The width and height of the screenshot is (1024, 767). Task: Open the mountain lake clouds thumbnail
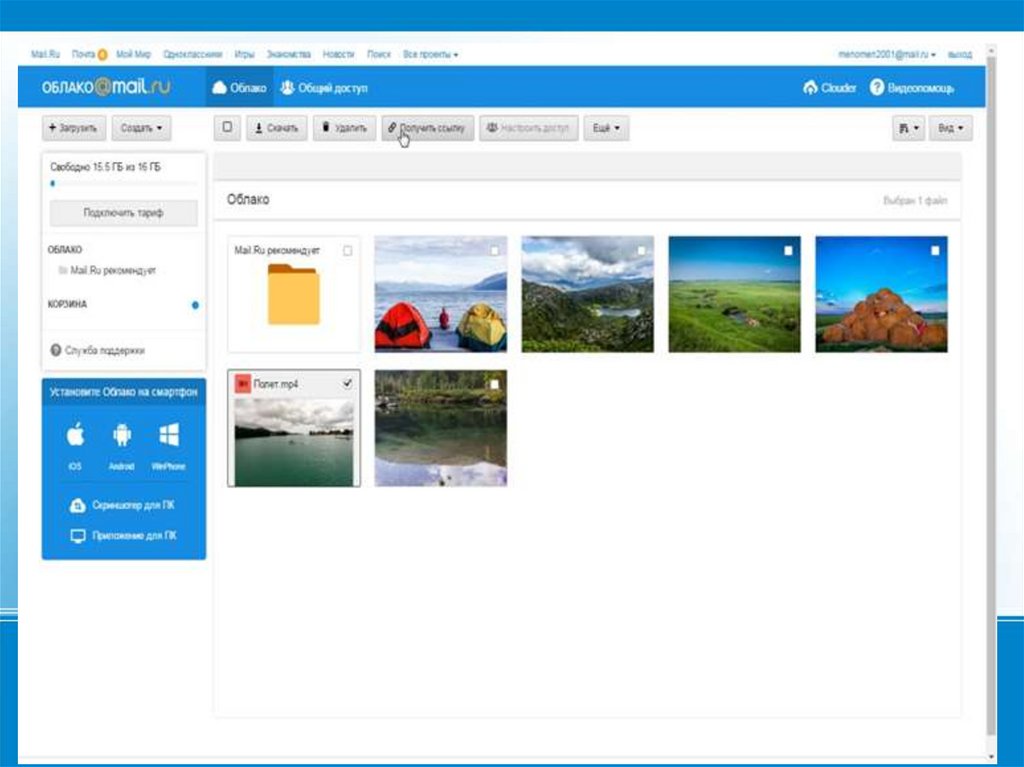[588, 295]
